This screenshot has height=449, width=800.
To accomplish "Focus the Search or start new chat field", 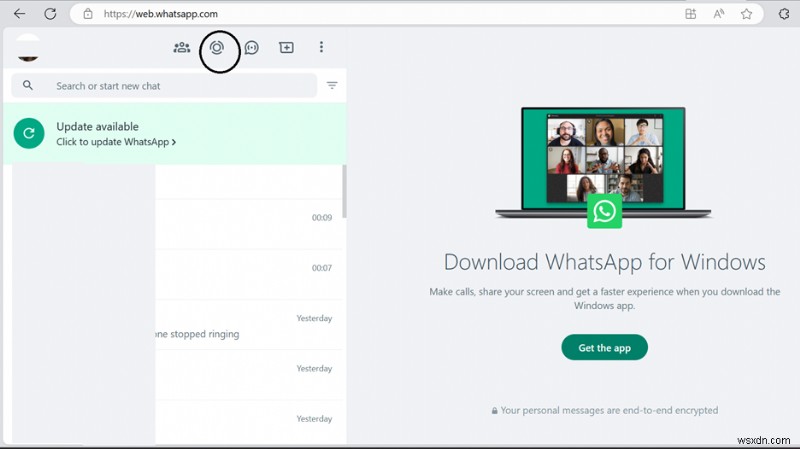I will coord(164,86).
